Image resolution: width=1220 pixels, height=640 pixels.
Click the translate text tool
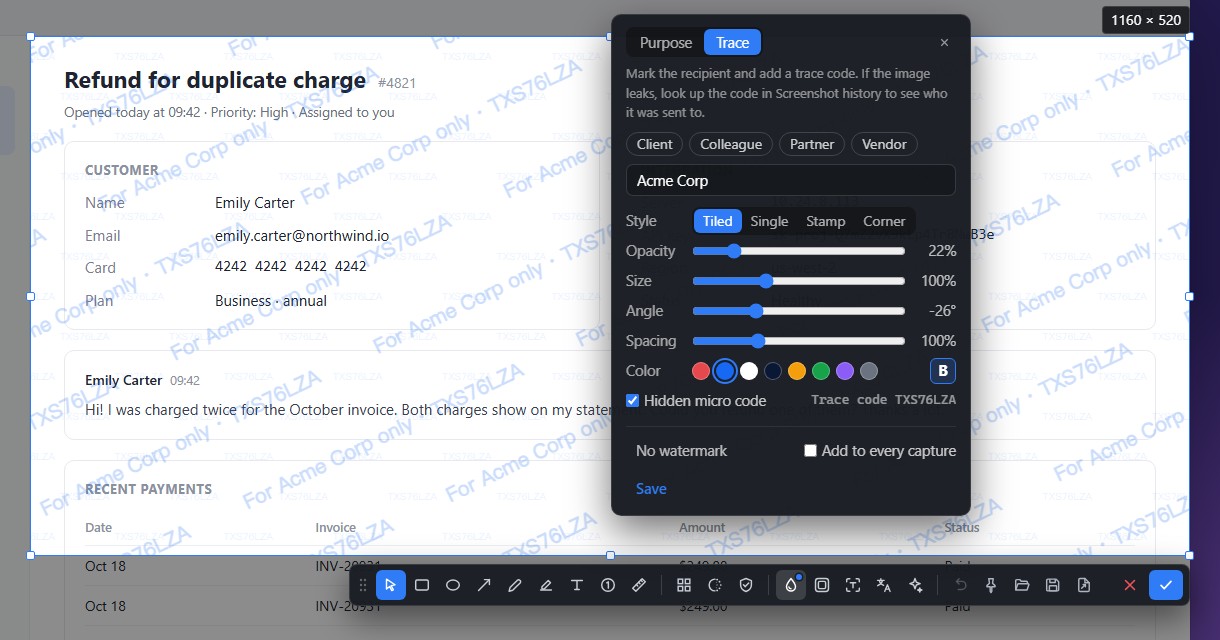884,585
